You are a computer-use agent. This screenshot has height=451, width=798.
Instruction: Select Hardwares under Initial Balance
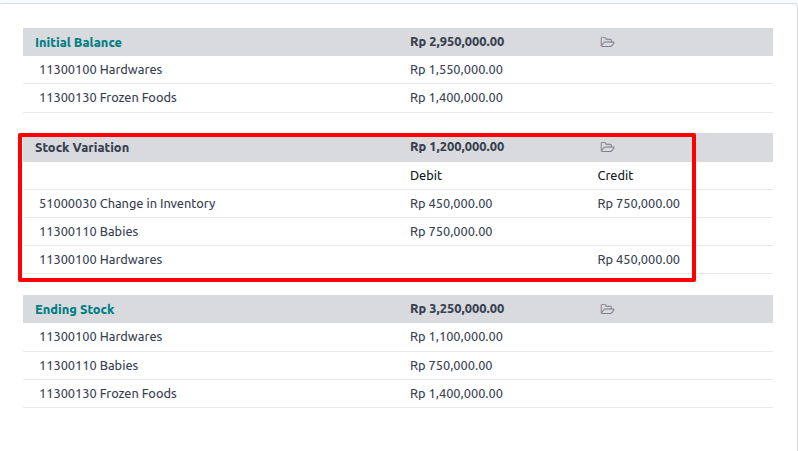click(100, 70)
